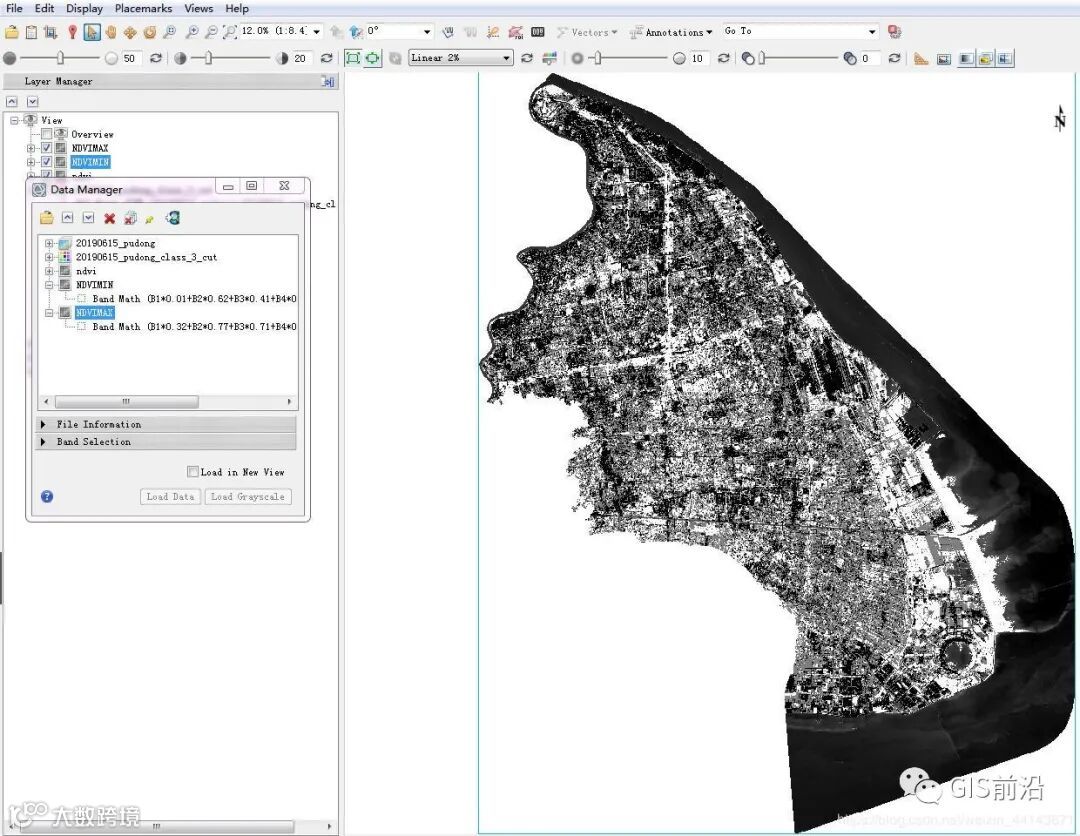Open the Placemarks menu
This screenshot has width=1080, height=836.
pos(143,8)
